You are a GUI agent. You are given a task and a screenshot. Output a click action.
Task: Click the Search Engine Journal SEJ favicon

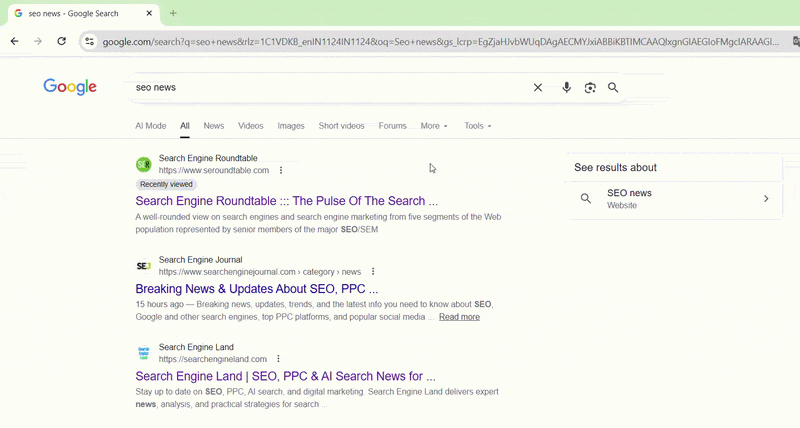(x=144, y=266)
